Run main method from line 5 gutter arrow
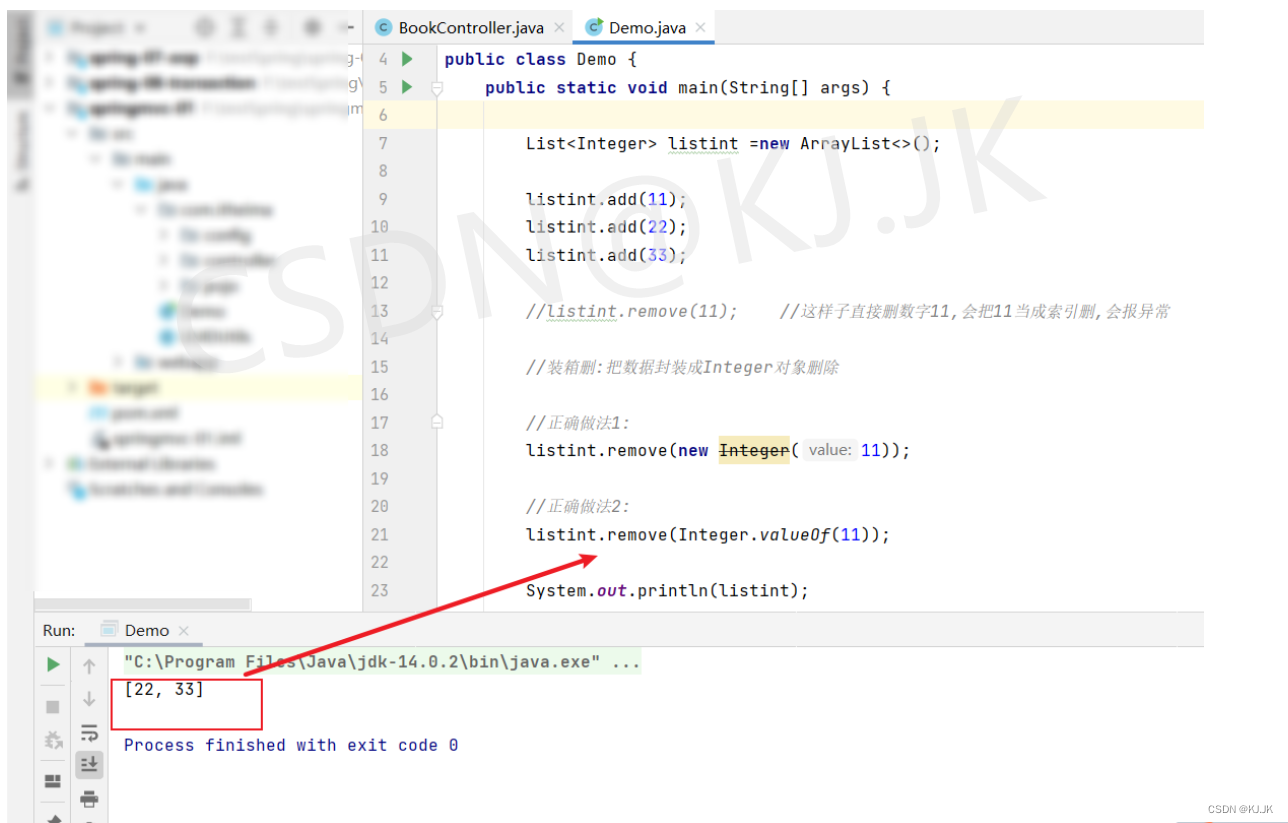The width and height of the screenshot is (1288, 823). click(407, 87)
